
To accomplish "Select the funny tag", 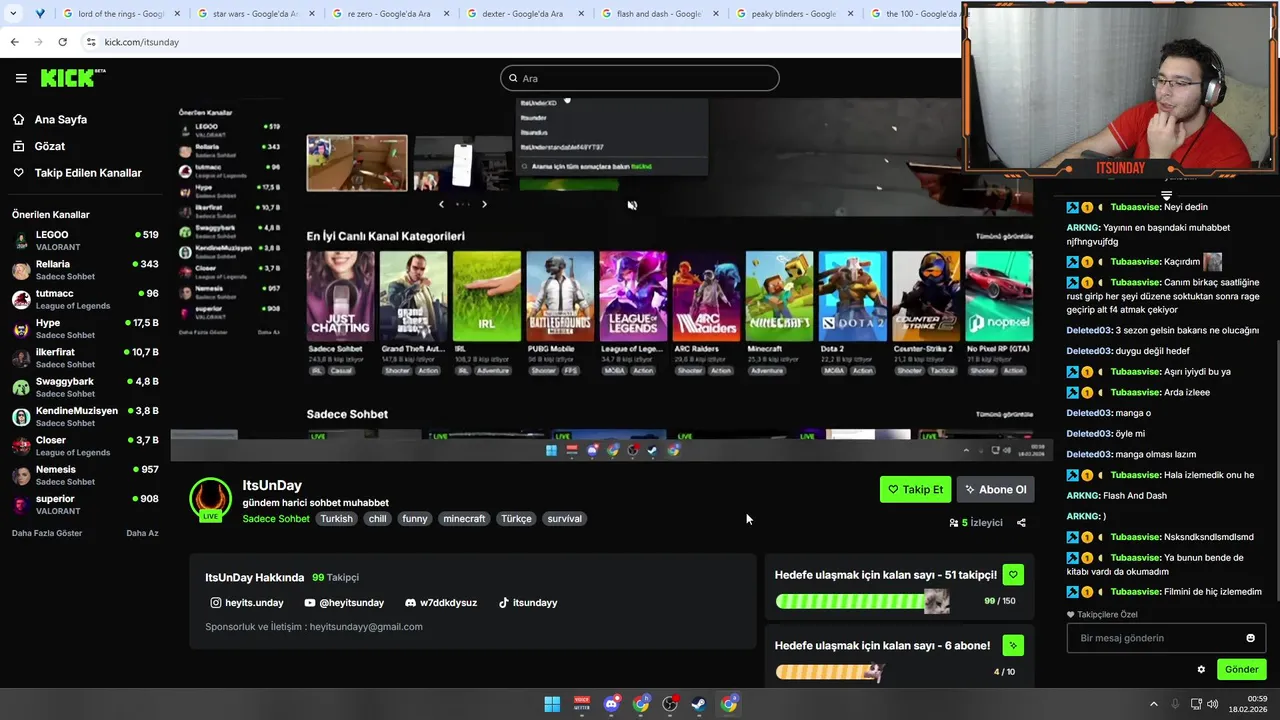I will (x=415, y=519).
